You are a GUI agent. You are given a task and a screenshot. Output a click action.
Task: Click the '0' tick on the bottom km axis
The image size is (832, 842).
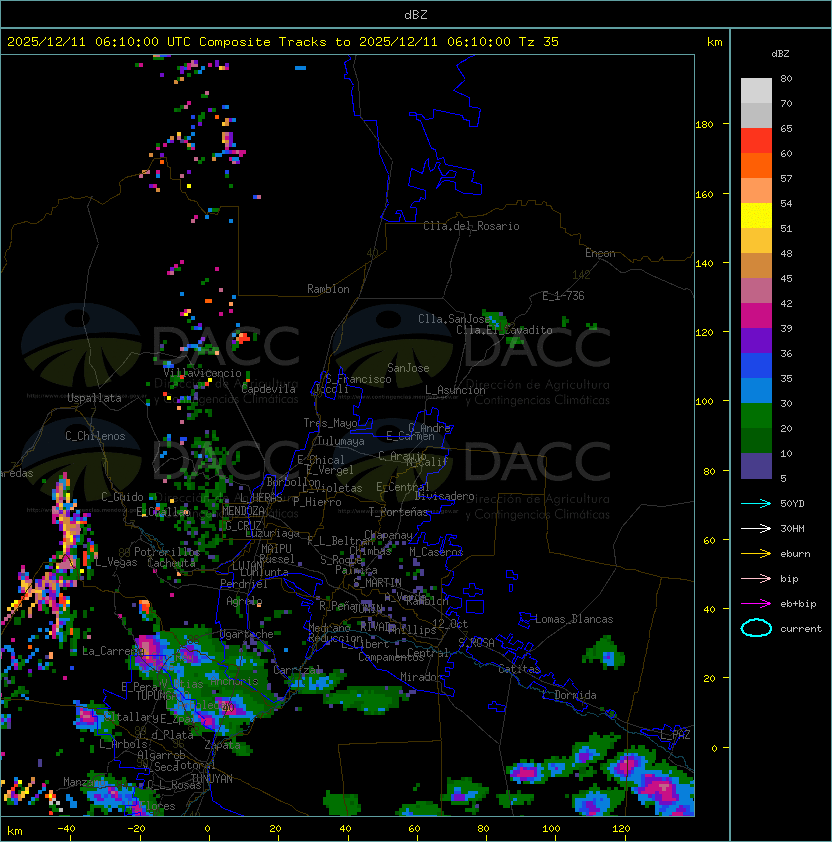click(x=207, y=829)
